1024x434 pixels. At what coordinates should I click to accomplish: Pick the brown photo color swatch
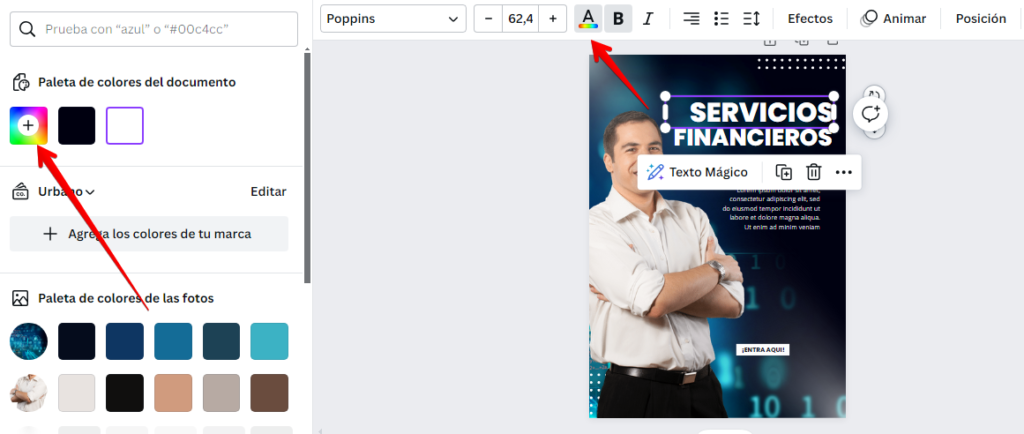click(269, 393)
